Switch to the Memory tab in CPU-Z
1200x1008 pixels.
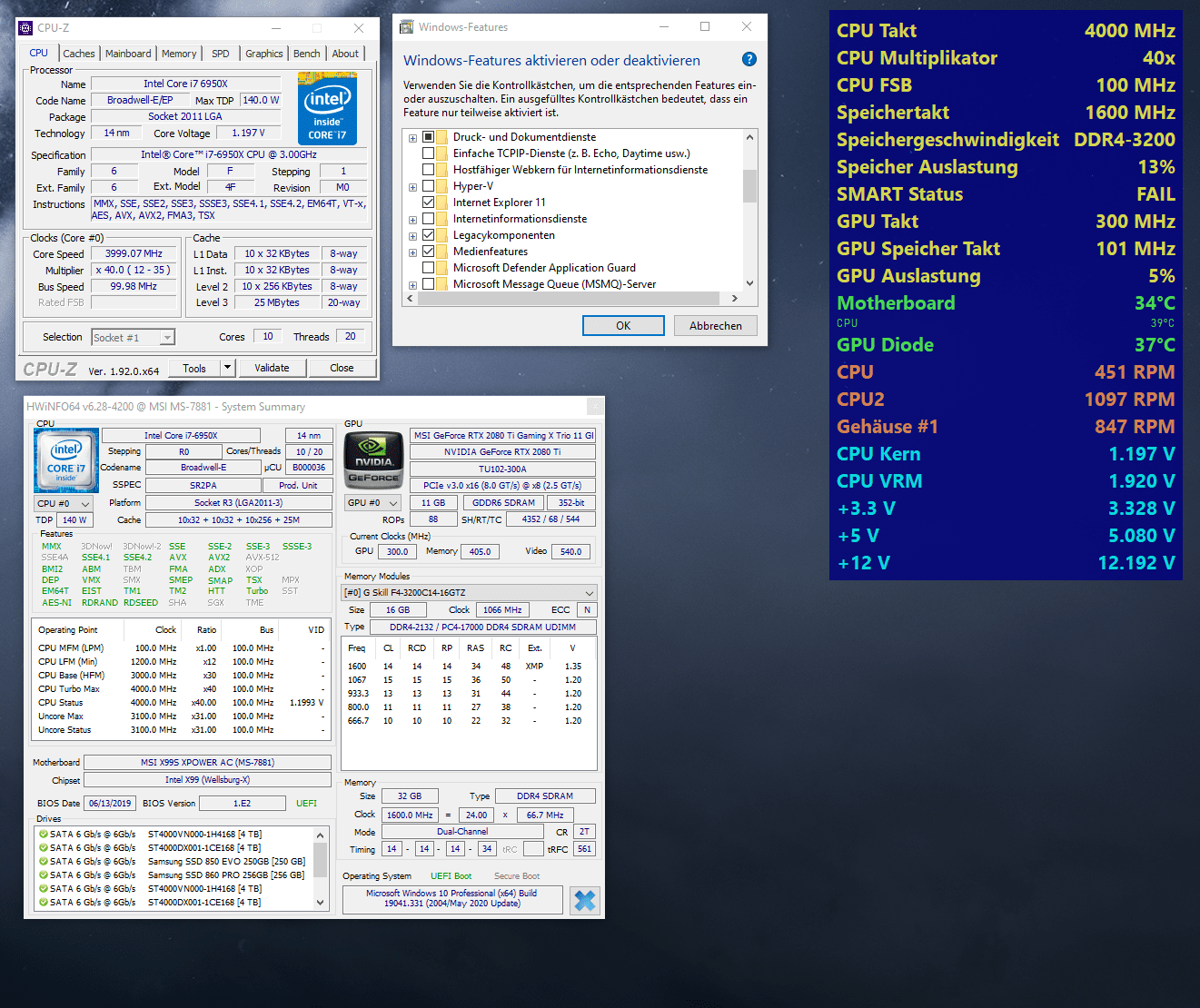pyautogui.click(x=179, y=54)
